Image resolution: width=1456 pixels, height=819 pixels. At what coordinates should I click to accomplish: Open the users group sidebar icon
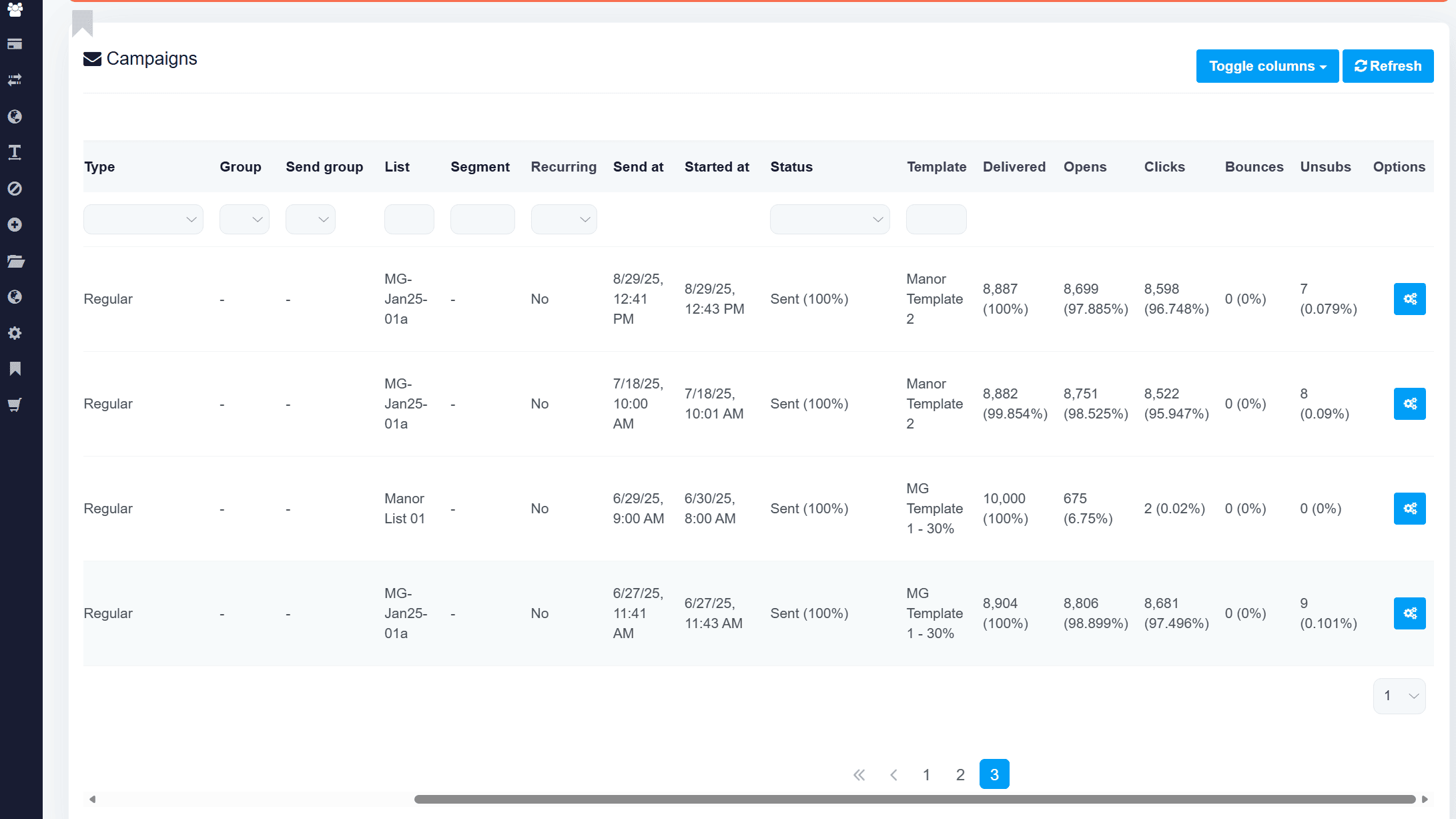[x=15, y=9]
